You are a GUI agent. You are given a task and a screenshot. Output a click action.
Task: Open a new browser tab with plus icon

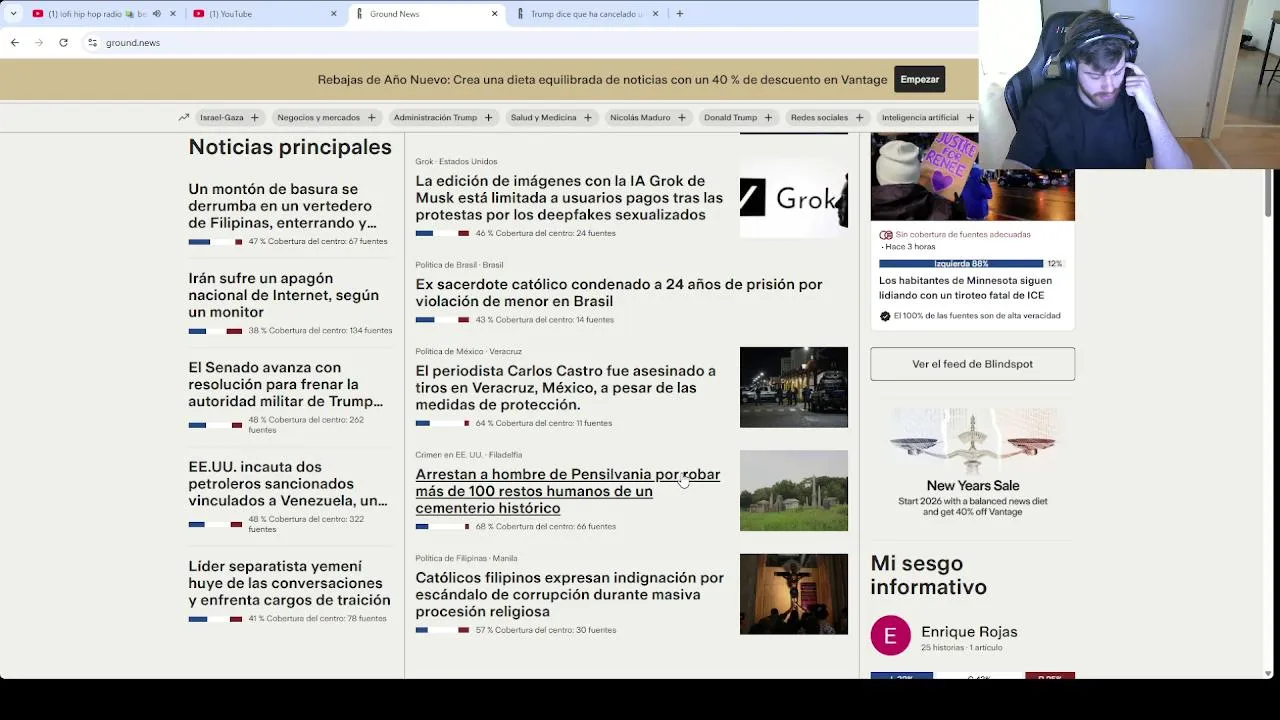[680, 14]
